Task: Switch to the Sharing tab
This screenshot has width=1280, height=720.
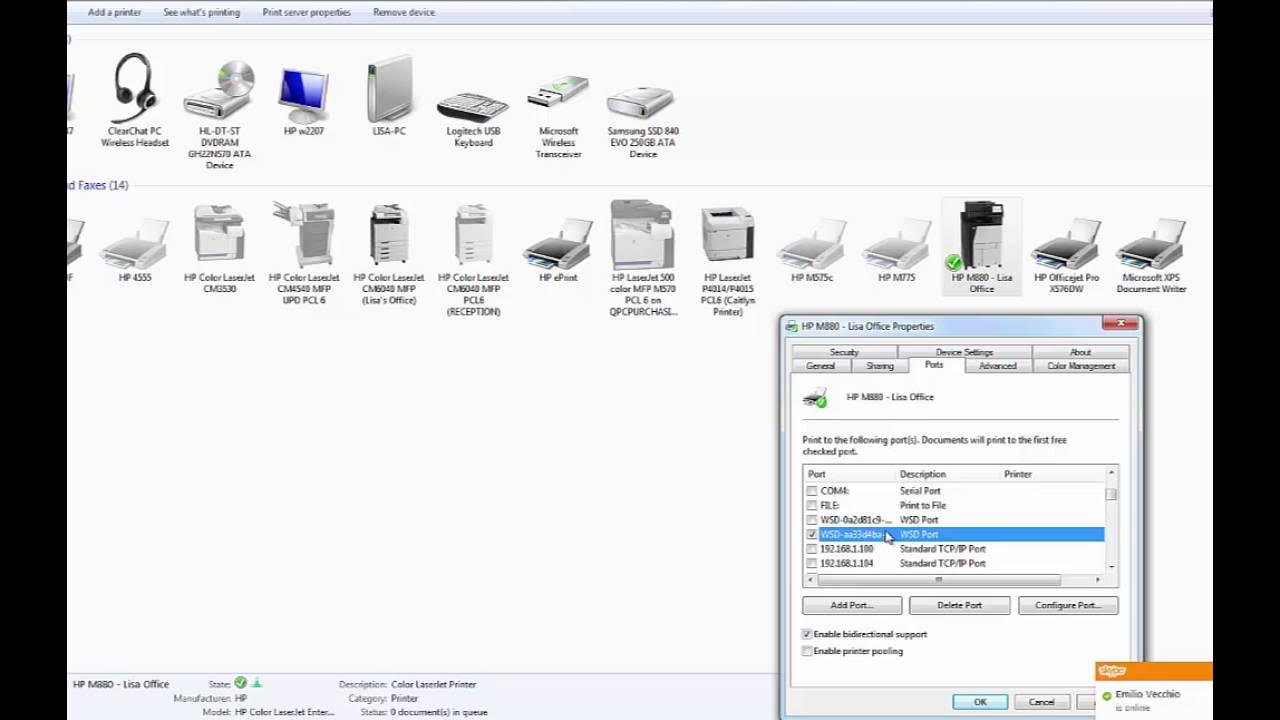Action: pos(880,366)
